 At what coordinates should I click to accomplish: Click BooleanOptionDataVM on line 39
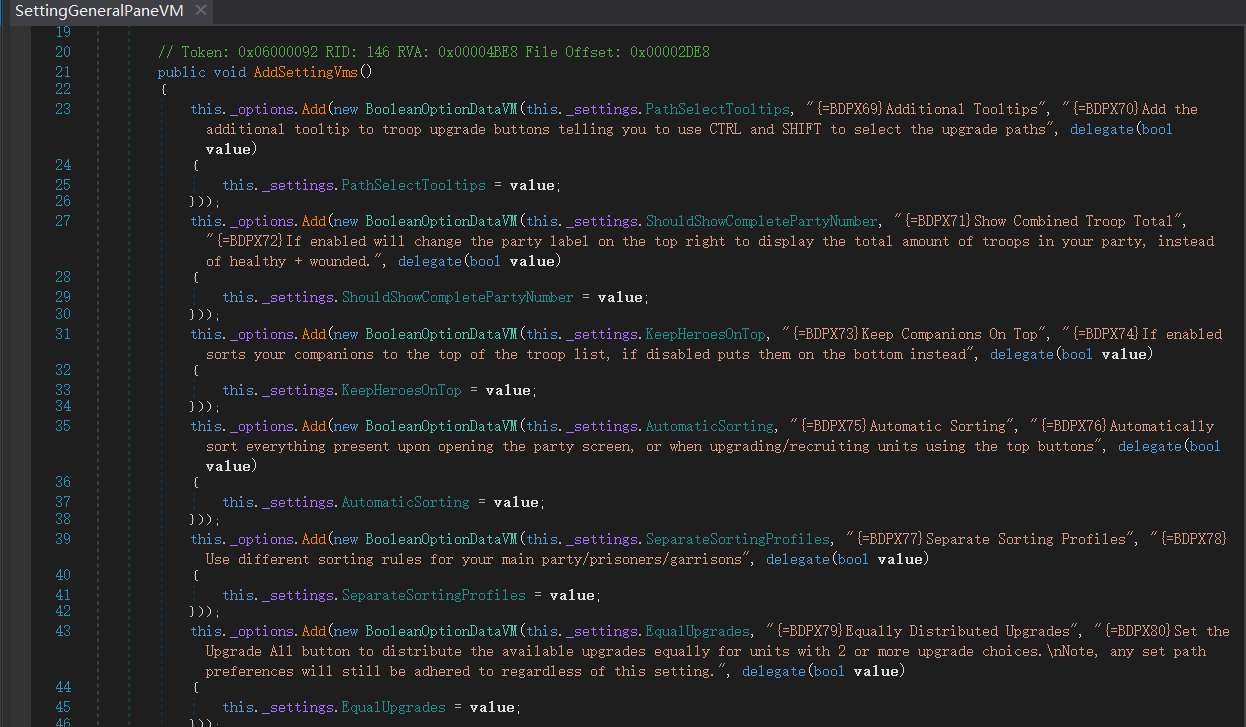pos(442,539)
